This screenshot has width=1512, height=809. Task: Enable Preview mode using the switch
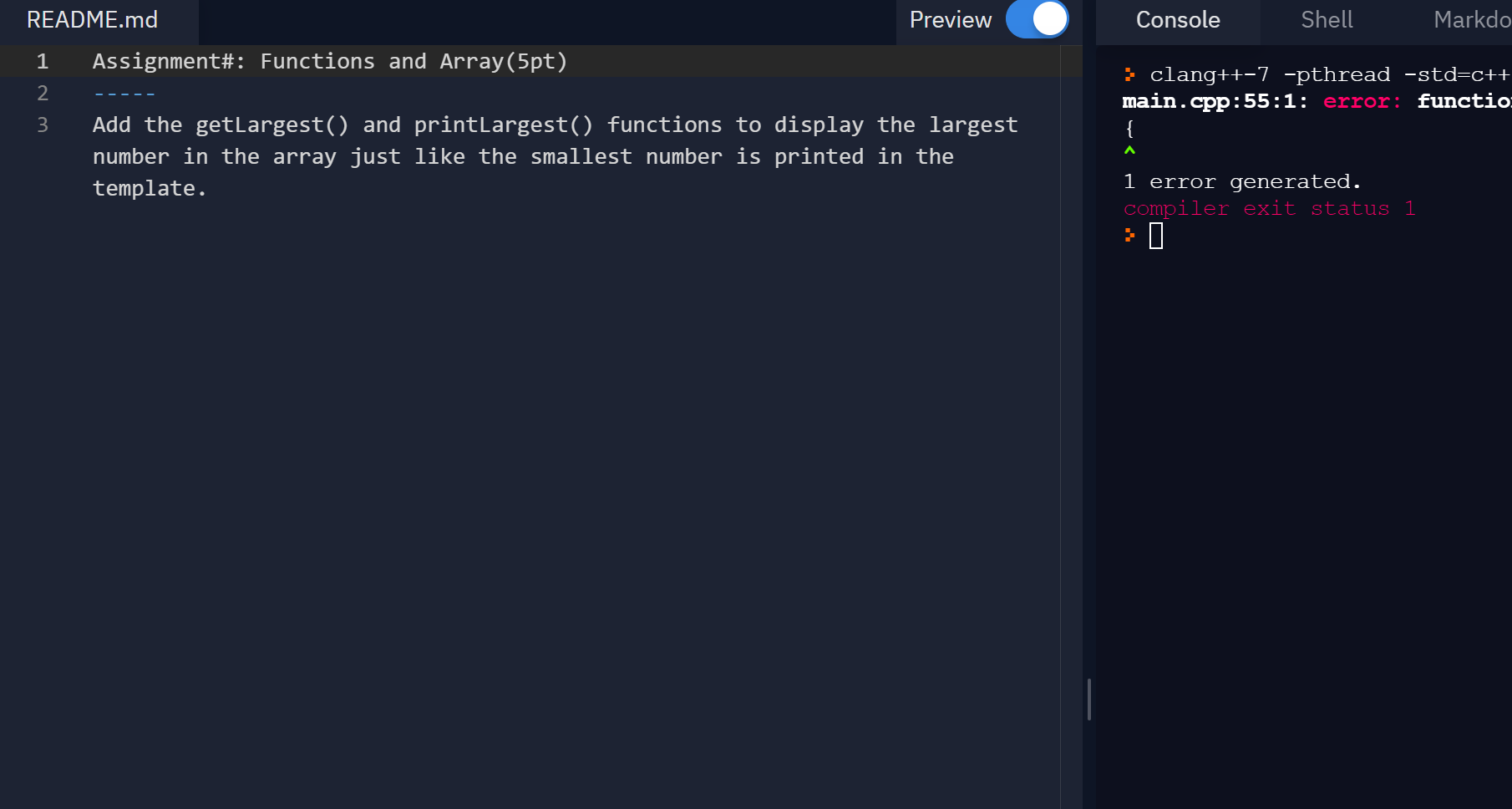tap(1037, 18)
